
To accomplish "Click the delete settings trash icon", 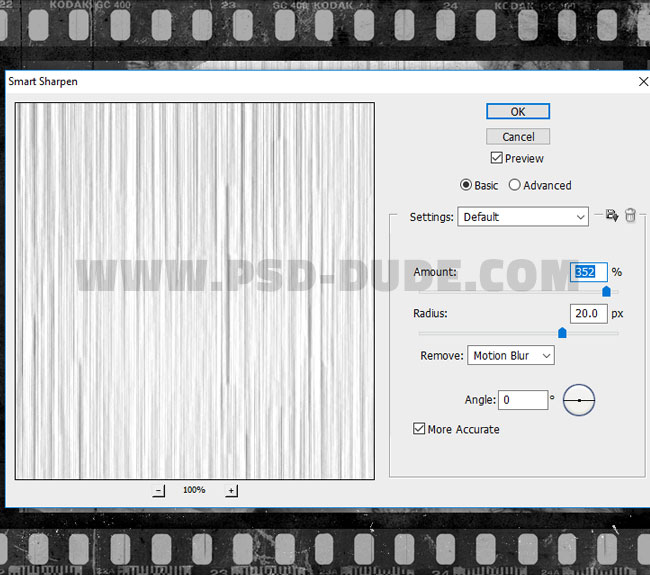I will click(x=630, y=215).
